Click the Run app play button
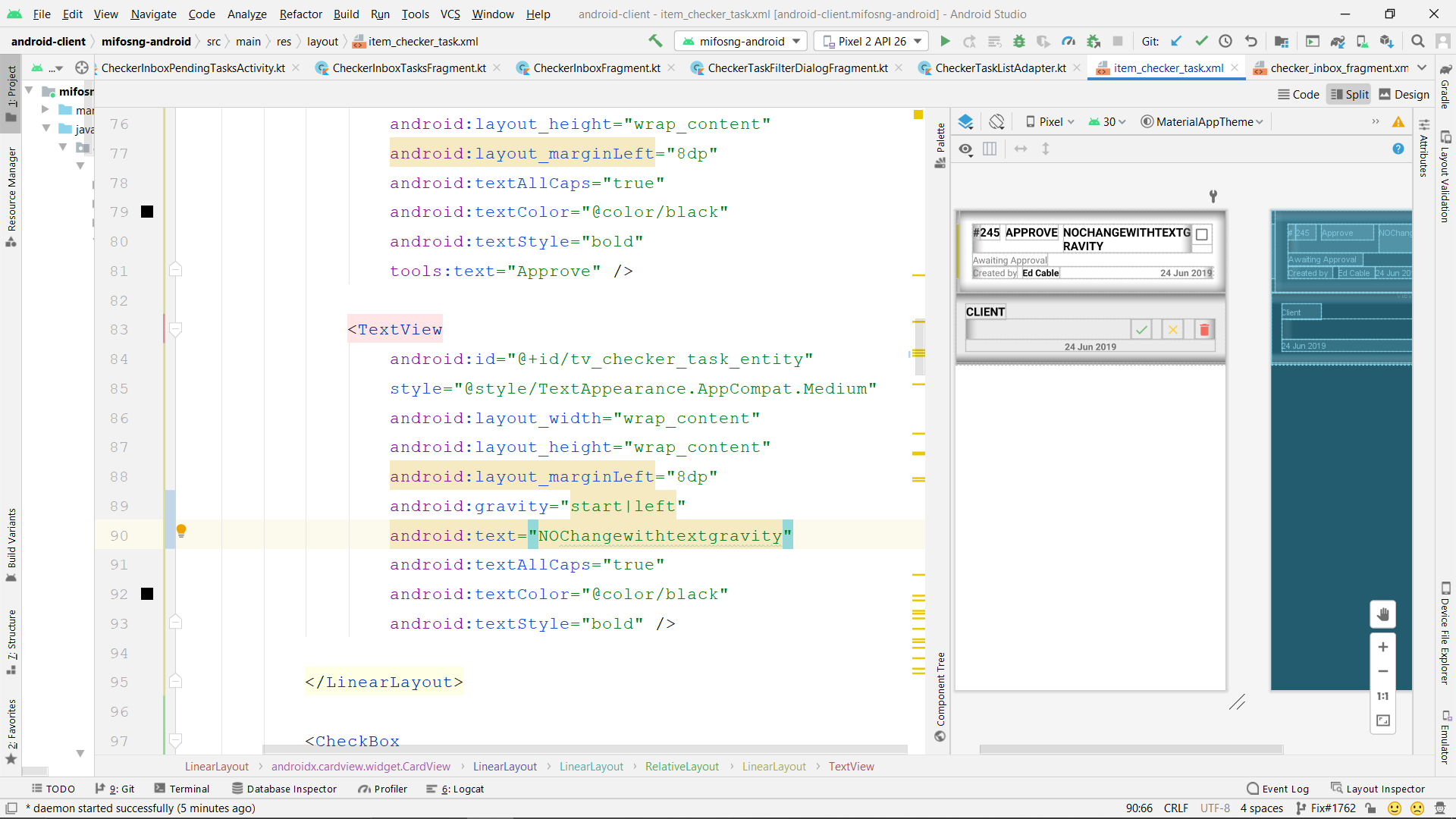Image resolution: width=1456 pixels, height=819 pixels. pyautogui.click(x=945, y=42)
